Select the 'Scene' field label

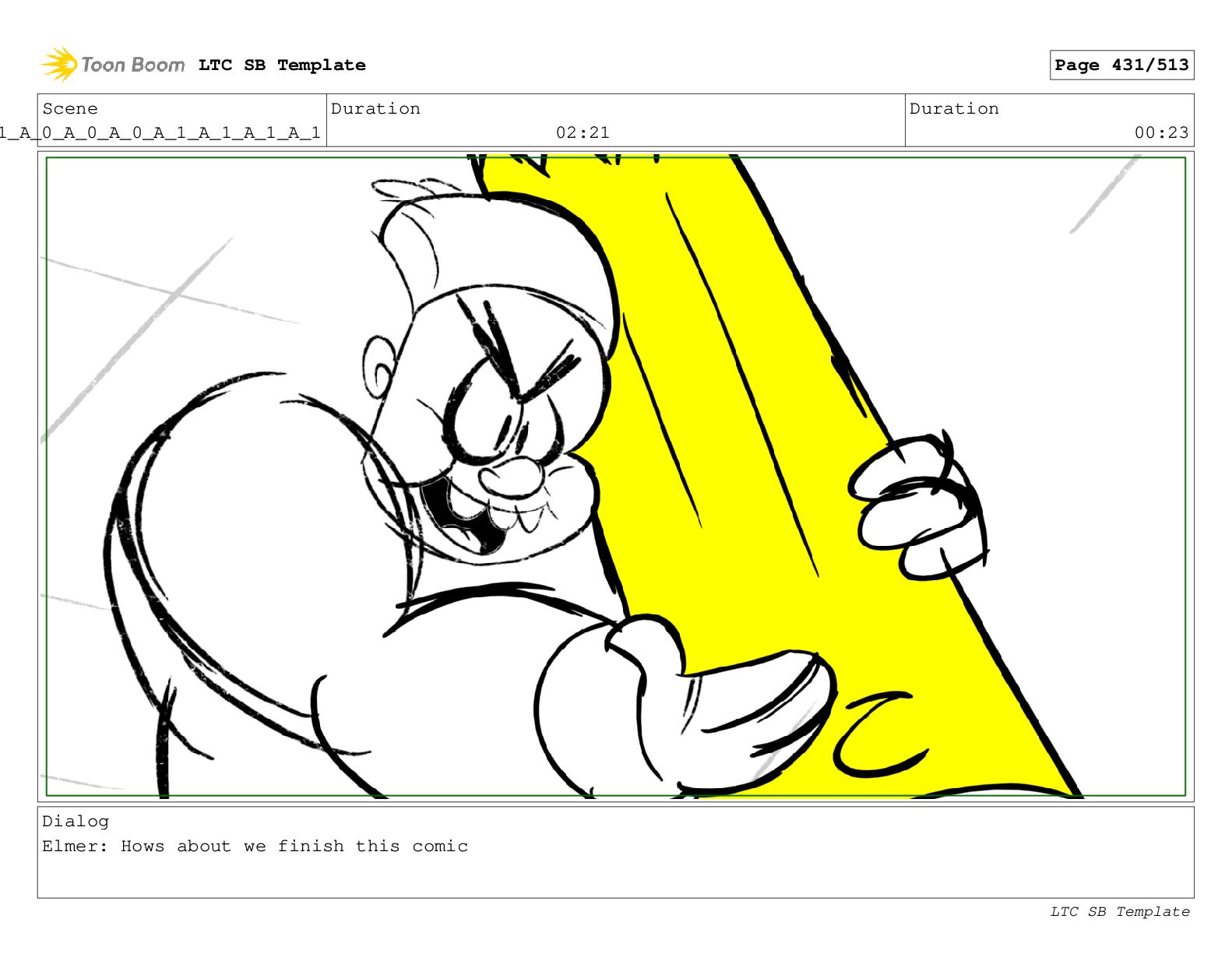[70, 109]
